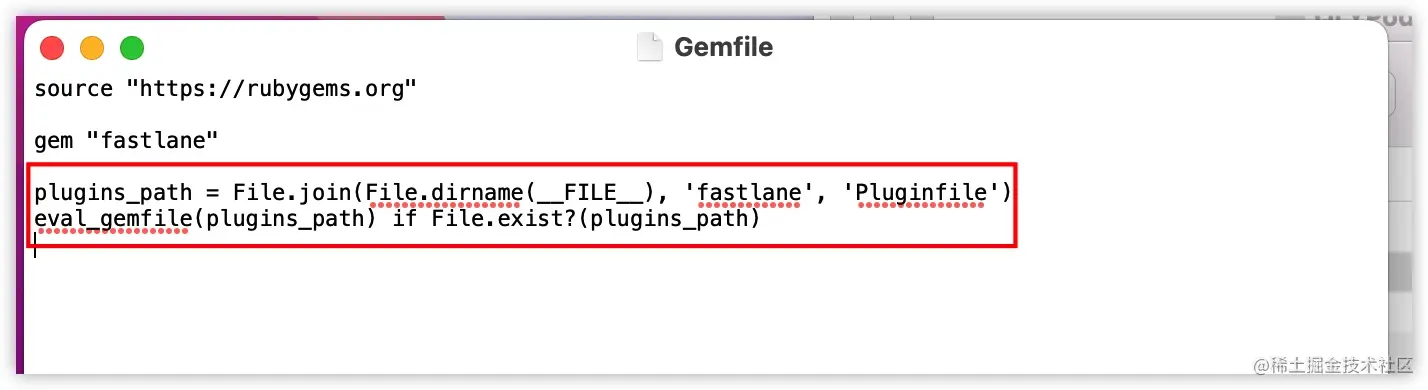Place cursor in the word source
The width and height of the screenshot is (1428, 390).
pyautogui.click(x=74, y=89)
